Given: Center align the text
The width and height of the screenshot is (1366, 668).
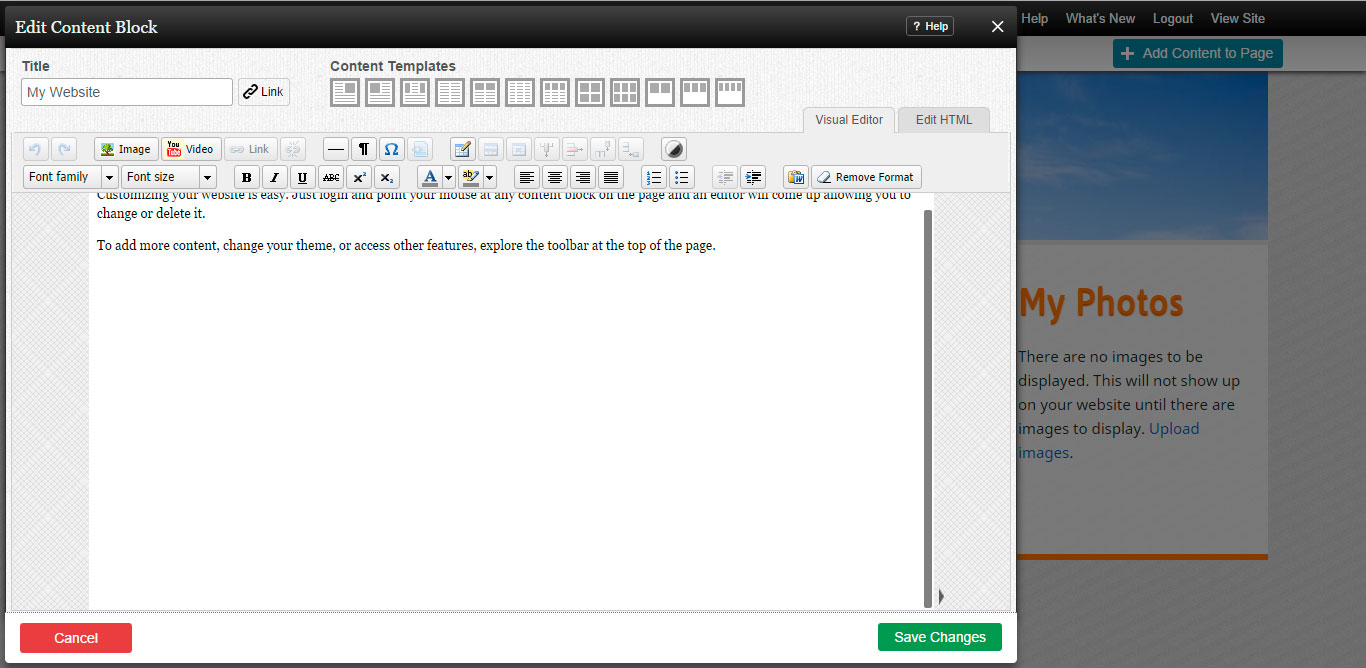Looking at the screenshot, I should tap(555, 177).
